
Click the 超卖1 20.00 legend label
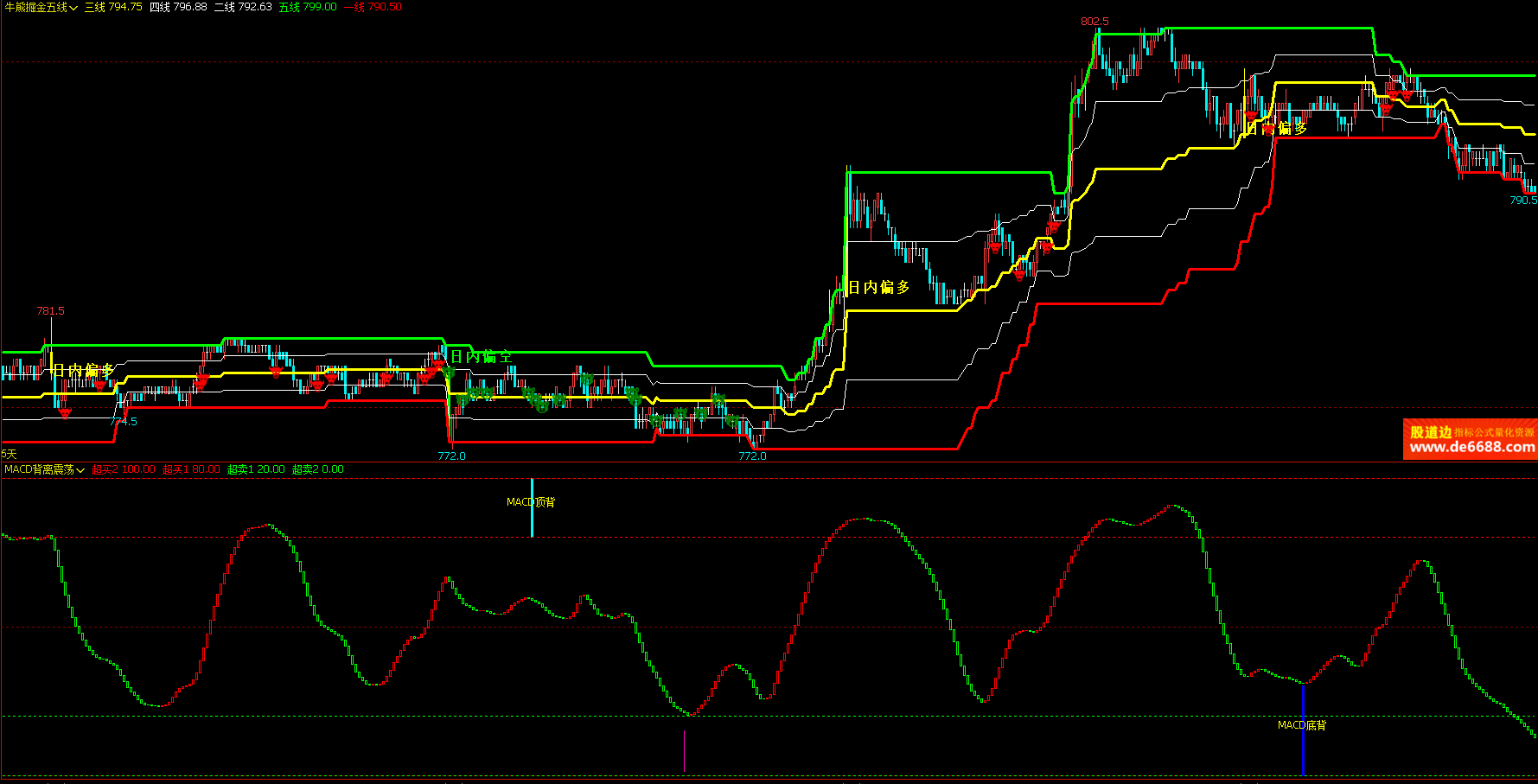click(256, 469)
